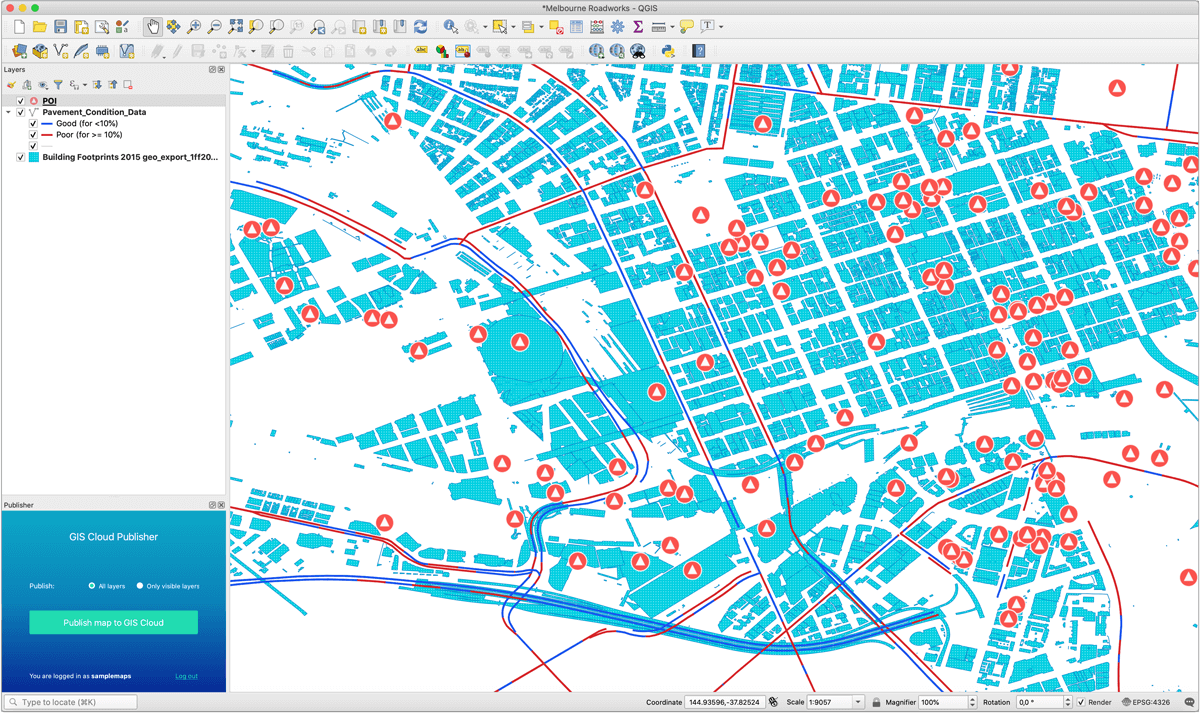Viewport: 1200px width, 713px height.
Task: Close the Publisher panel
Action: 221,505
